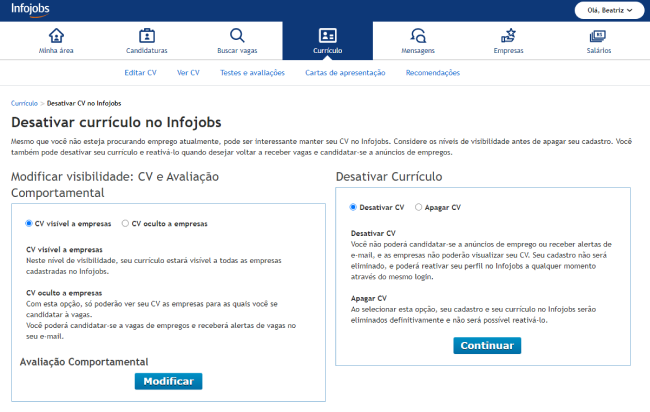Select the Desativar CV radio button
This screenshot has width=650, height=412.
click(353, 207)
